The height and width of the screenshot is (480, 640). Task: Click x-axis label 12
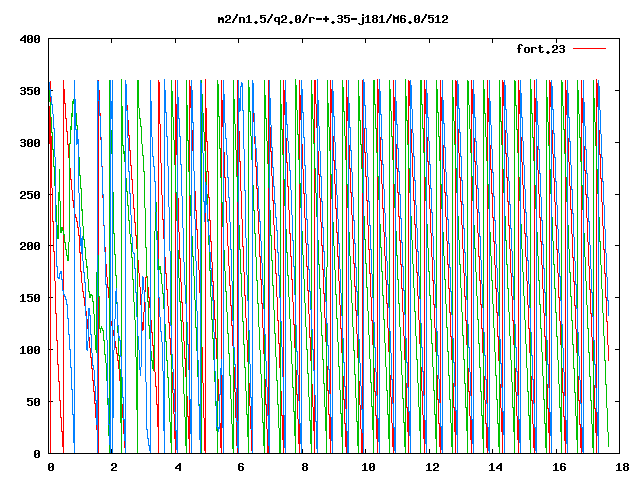tap(432, 467)
